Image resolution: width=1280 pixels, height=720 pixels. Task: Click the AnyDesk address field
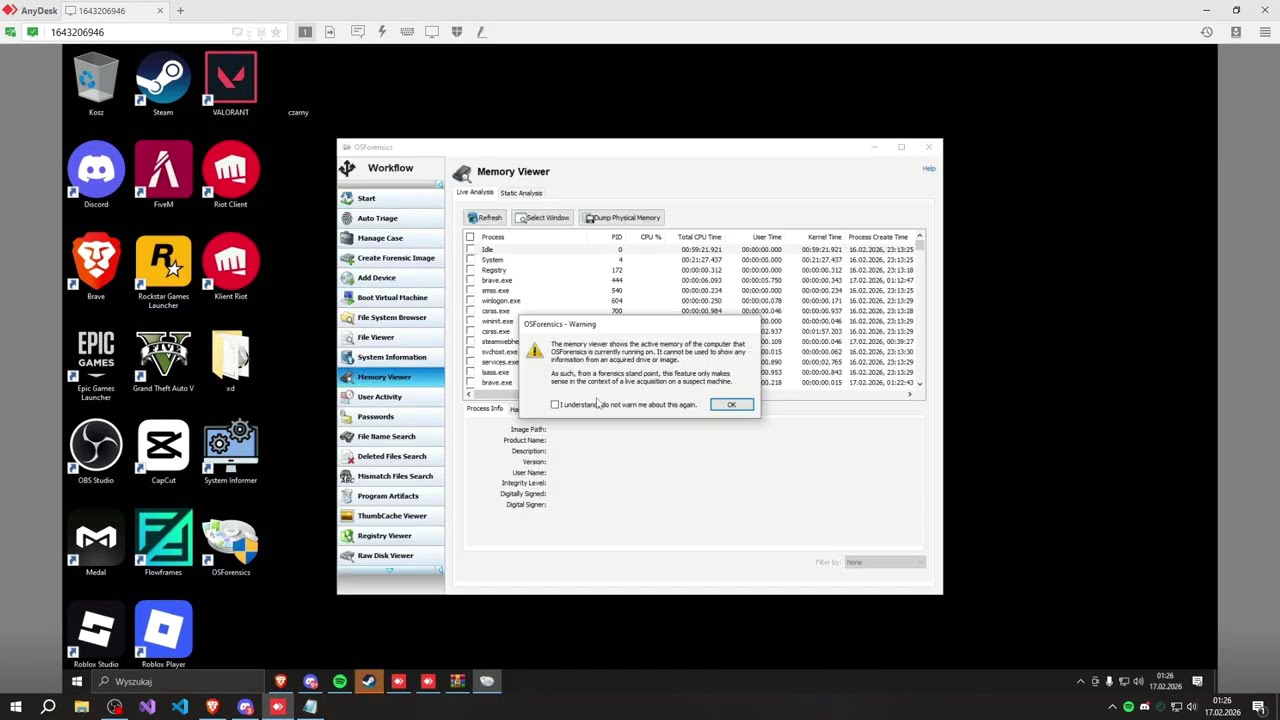click(x=138, y=32)
